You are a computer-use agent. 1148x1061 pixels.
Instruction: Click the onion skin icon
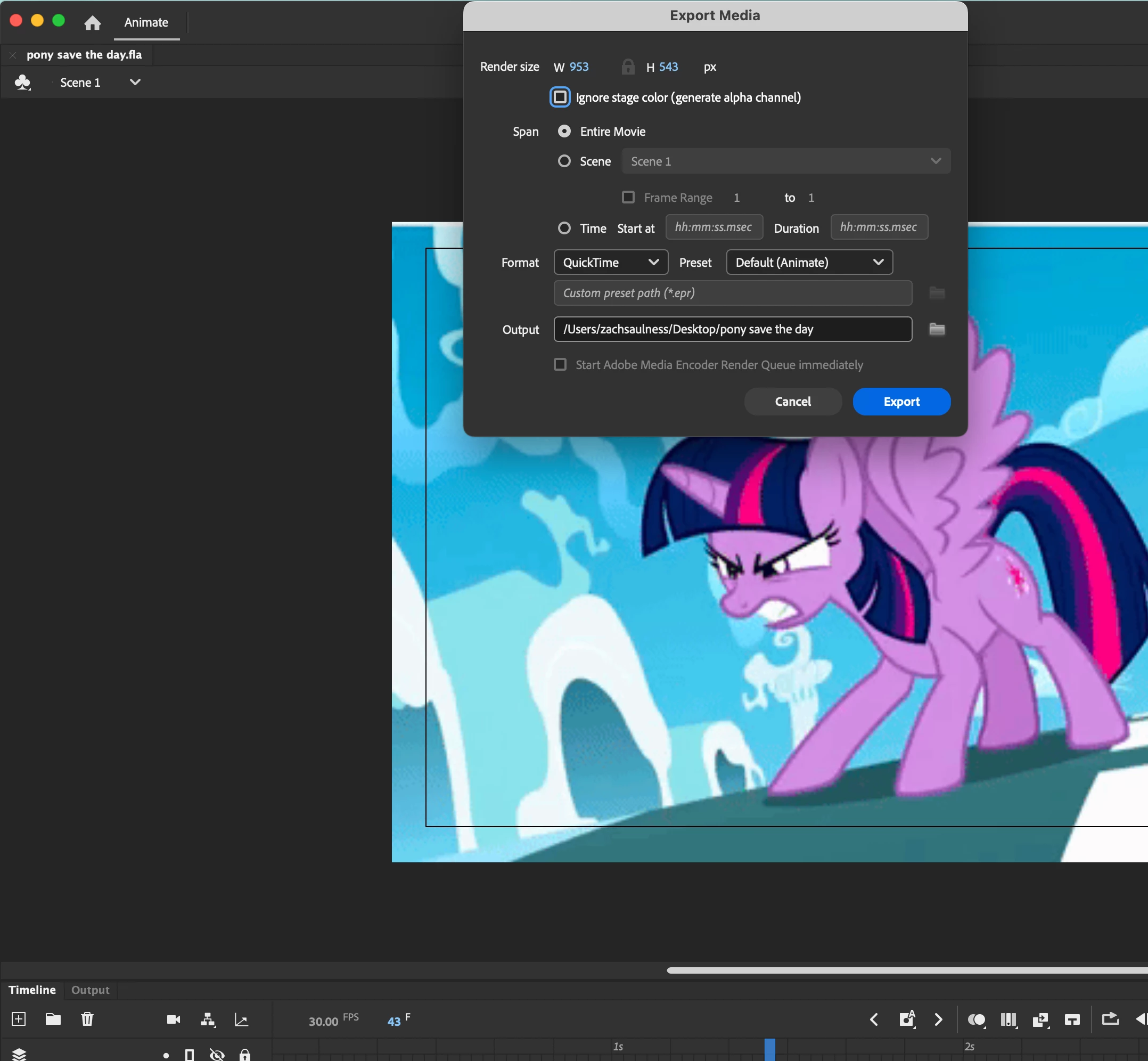[x=977, y=1019]
